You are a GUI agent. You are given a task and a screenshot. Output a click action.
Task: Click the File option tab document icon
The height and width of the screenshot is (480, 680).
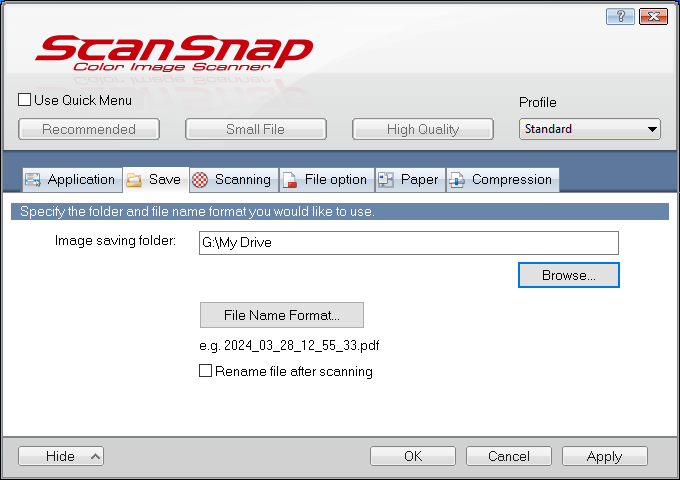[290, 180]
